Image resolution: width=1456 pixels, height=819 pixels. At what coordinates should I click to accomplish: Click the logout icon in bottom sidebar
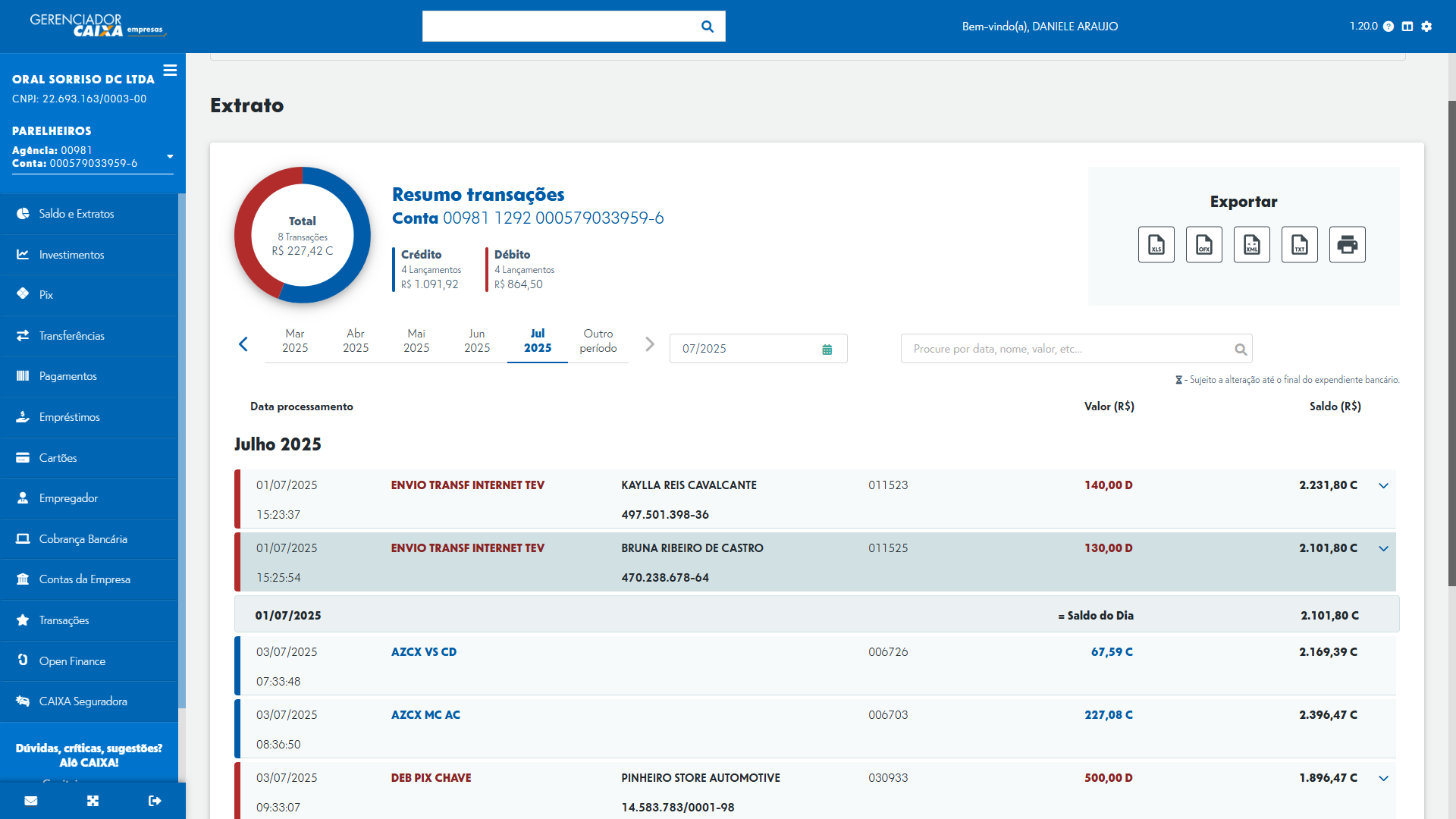[x=155, y=801]
